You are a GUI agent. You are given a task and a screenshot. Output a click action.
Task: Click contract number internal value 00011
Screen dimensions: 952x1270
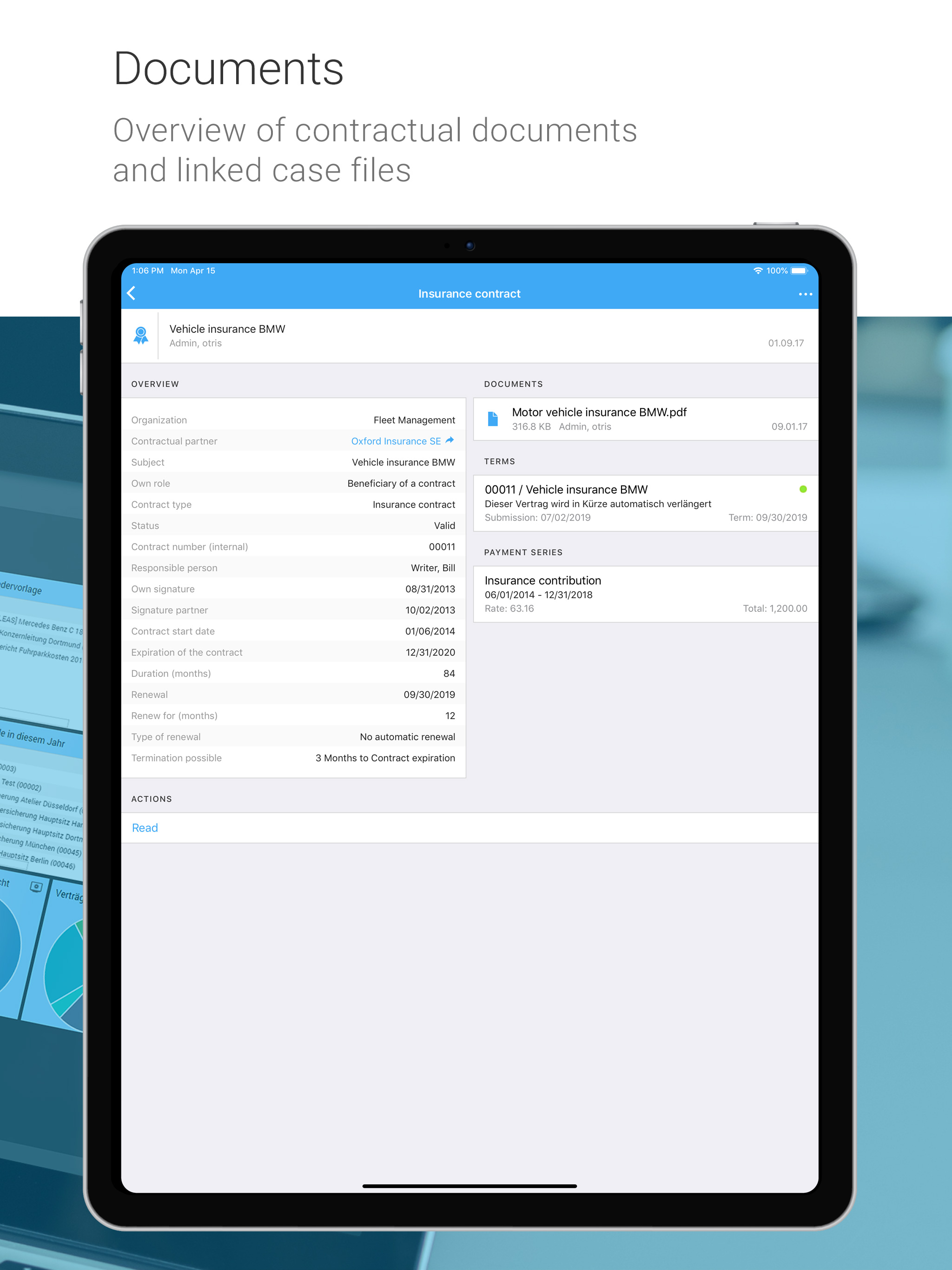442,547
